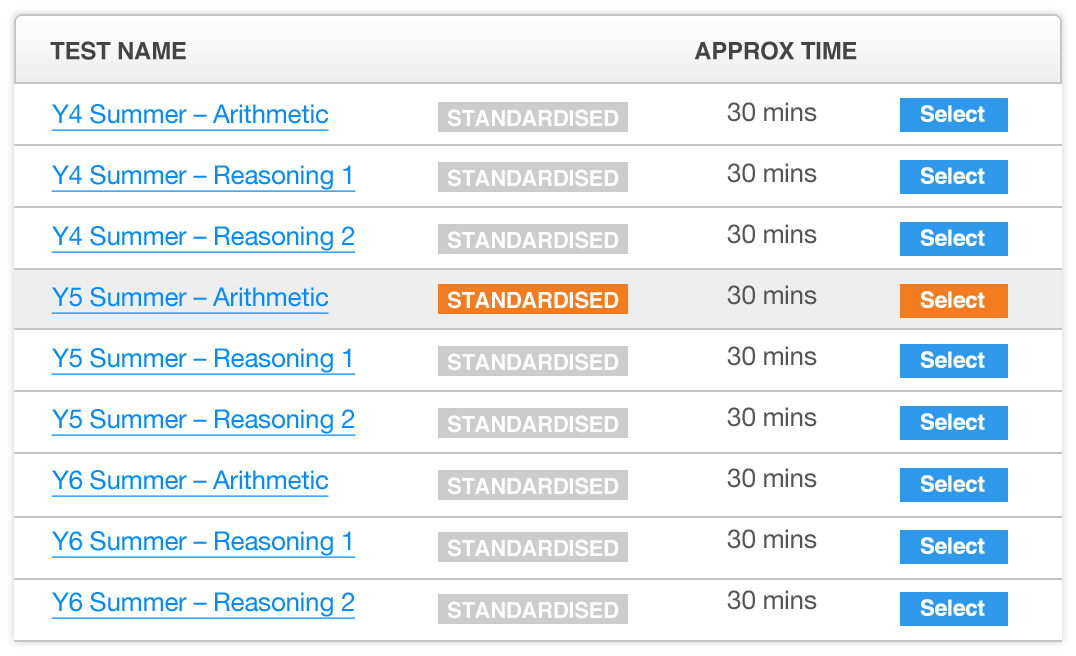Select the Y4 Summer – Arithmetic test

click(x=953, y=114)
